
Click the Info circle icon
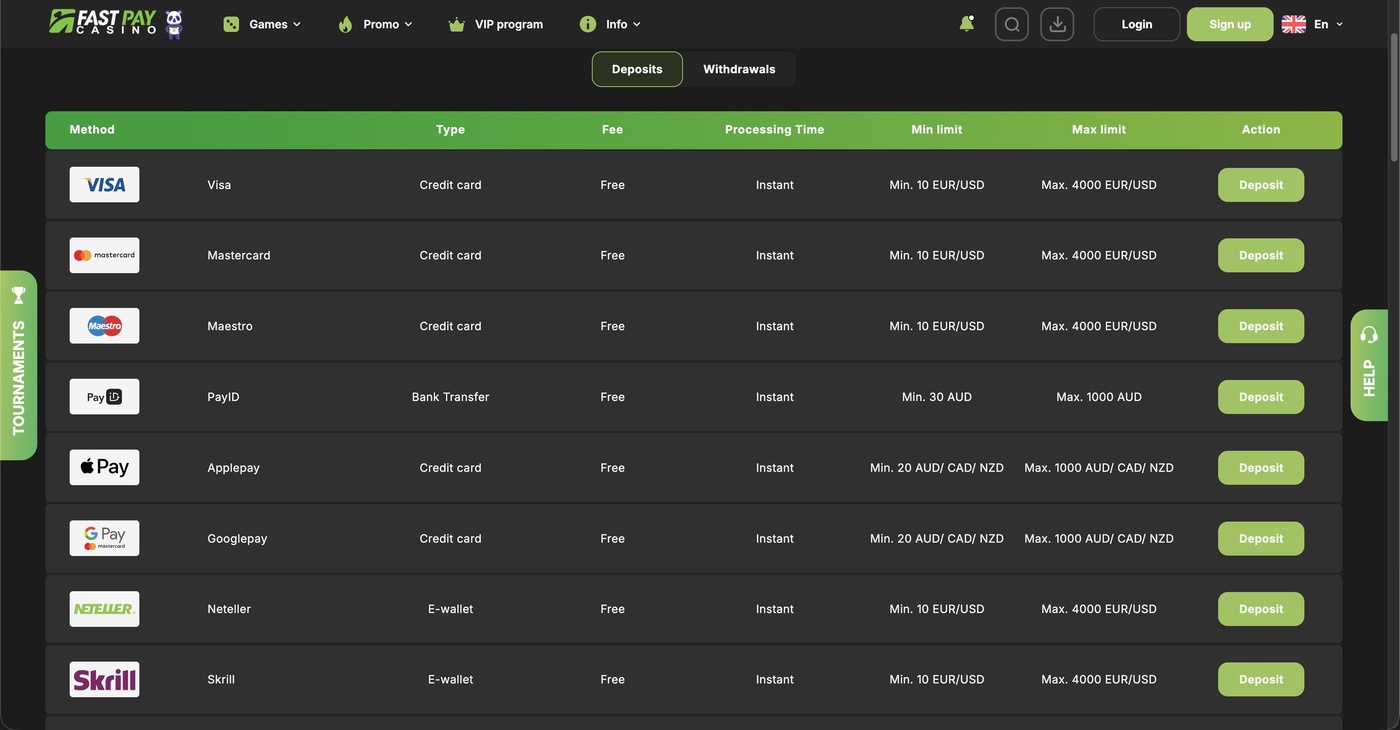coord(588,24)
